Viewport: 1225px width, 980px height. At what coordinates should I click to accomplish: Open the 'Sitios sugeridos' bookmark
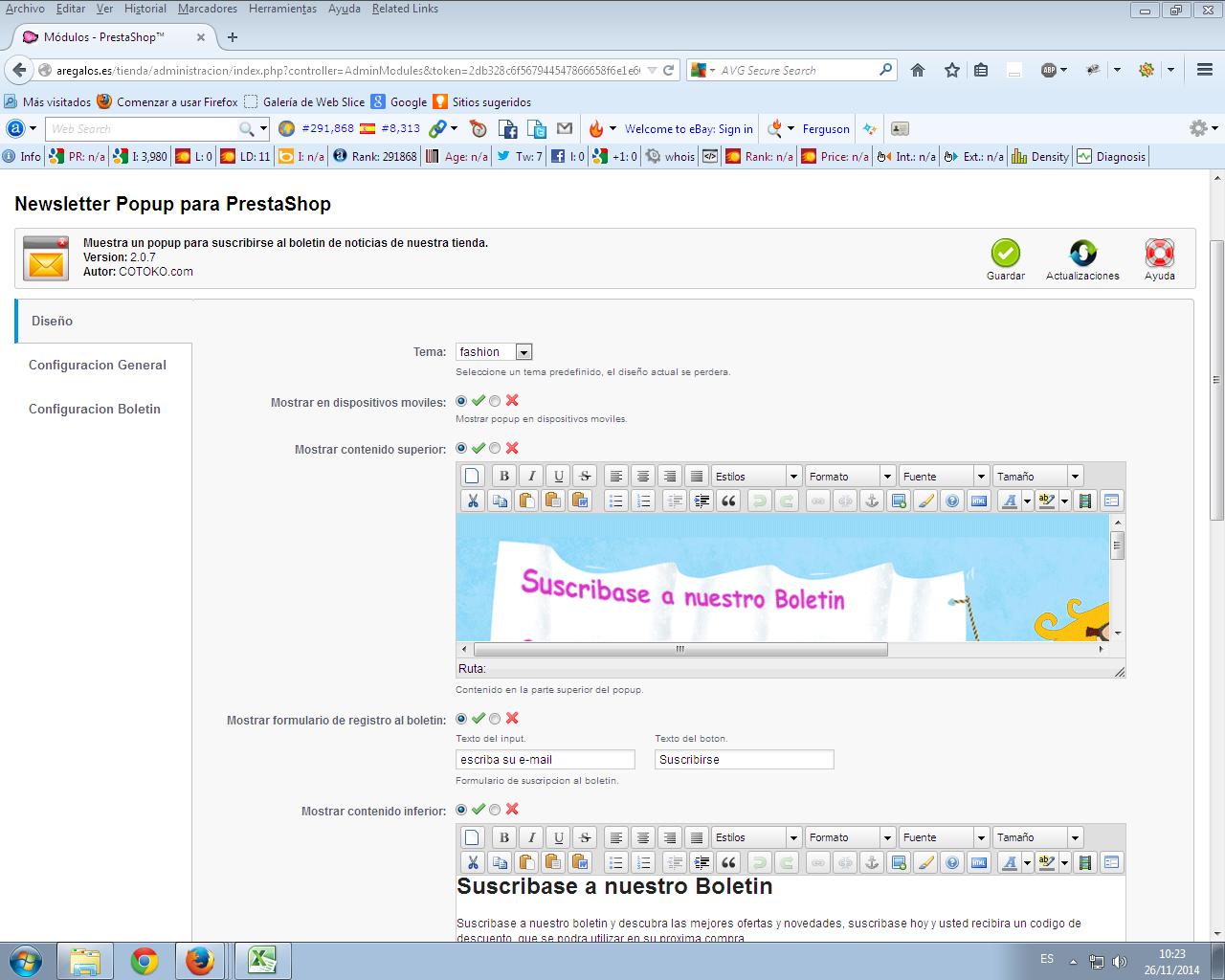click(x=482, y=101)
